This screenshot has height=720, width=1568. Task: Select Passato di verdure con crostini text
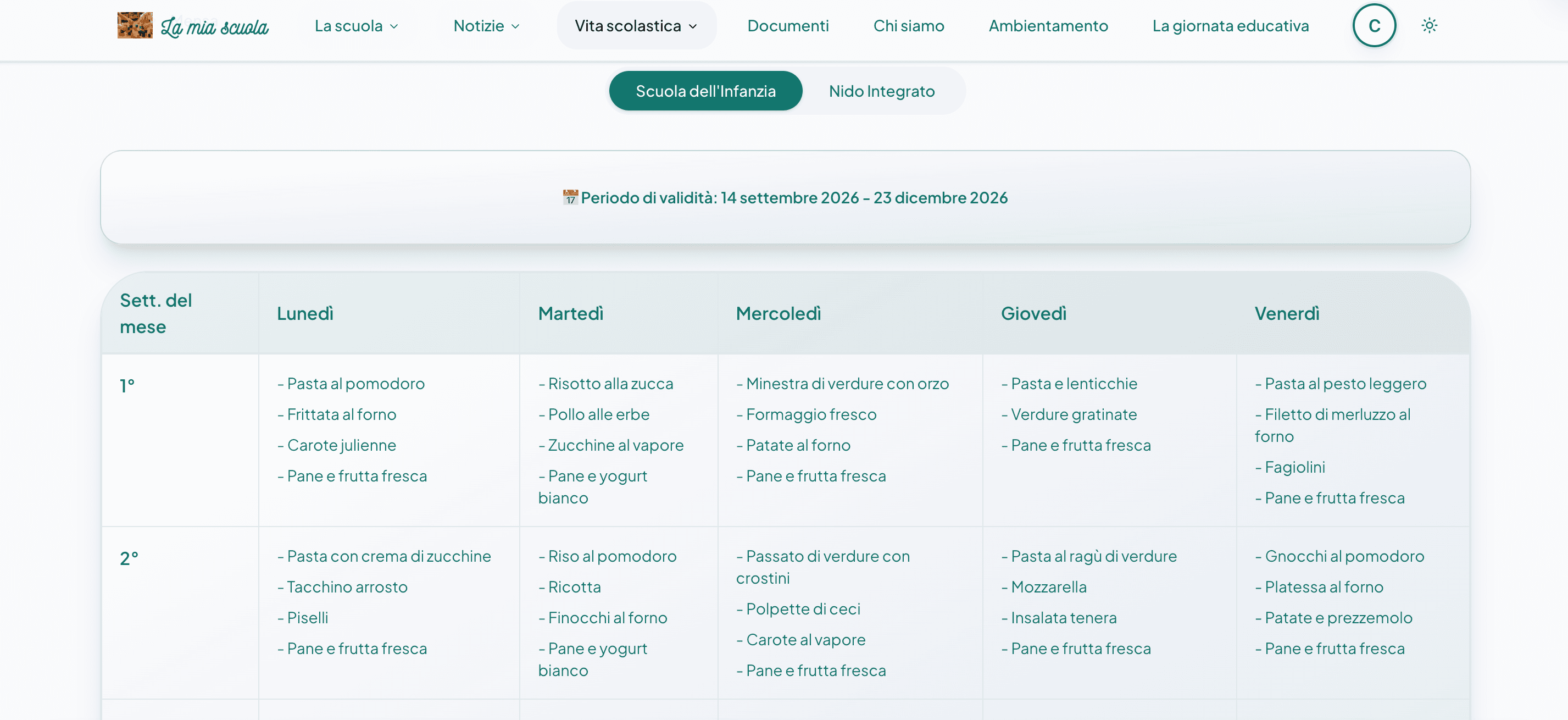pos(823,567)
